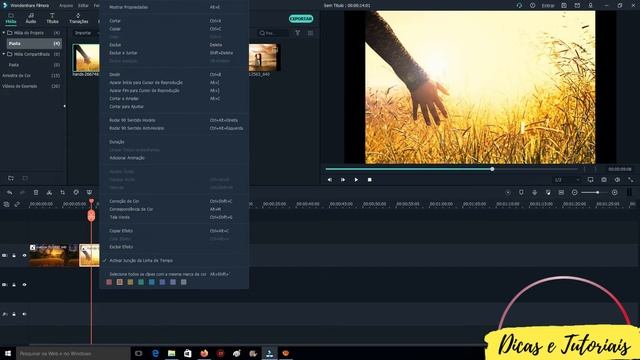Open Microsoft Store from the taskbar
This screenshot has width=640, height=360.
point(188,353)
